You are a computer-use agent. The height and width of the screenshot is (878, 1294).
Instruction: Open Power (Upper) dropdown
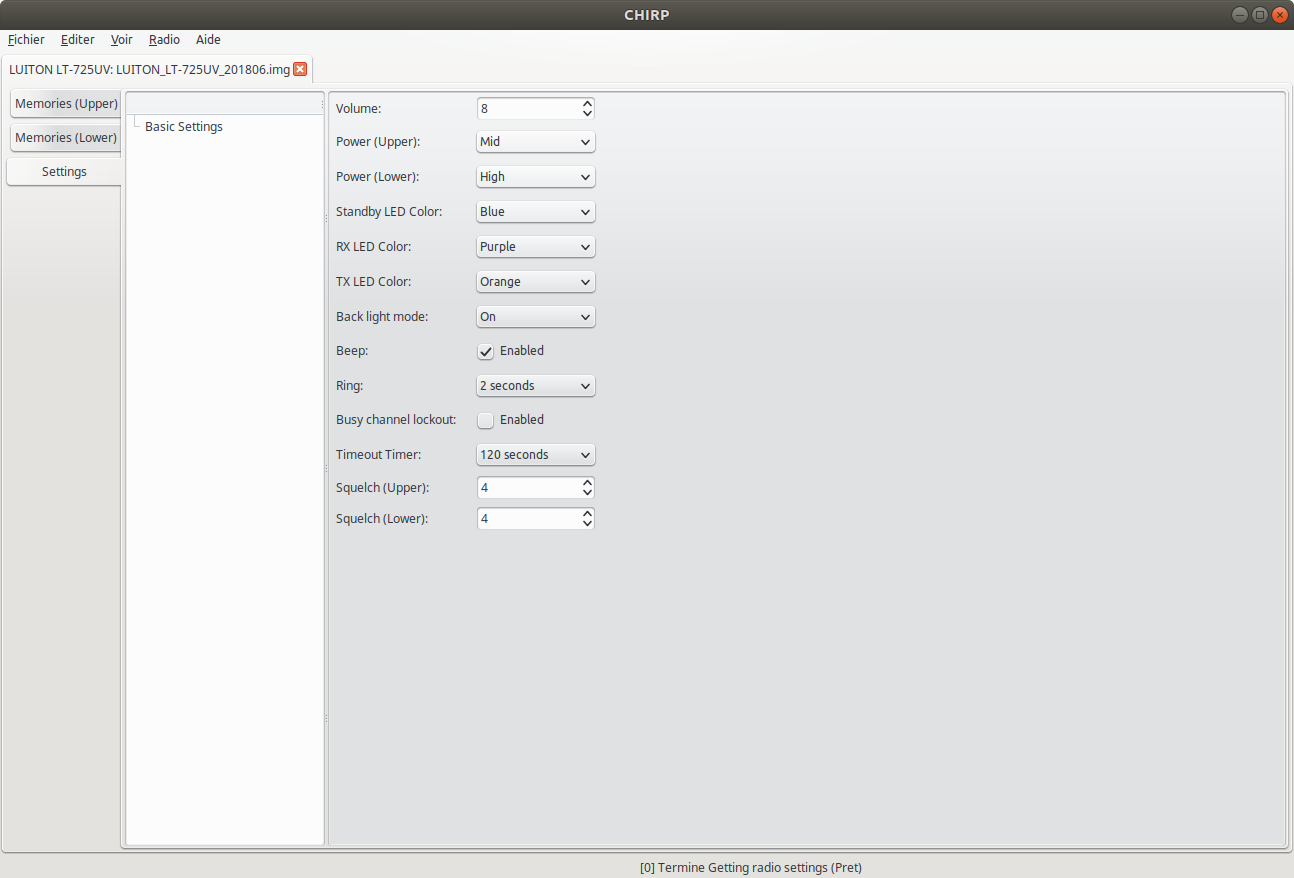click(x=536, y=142)
